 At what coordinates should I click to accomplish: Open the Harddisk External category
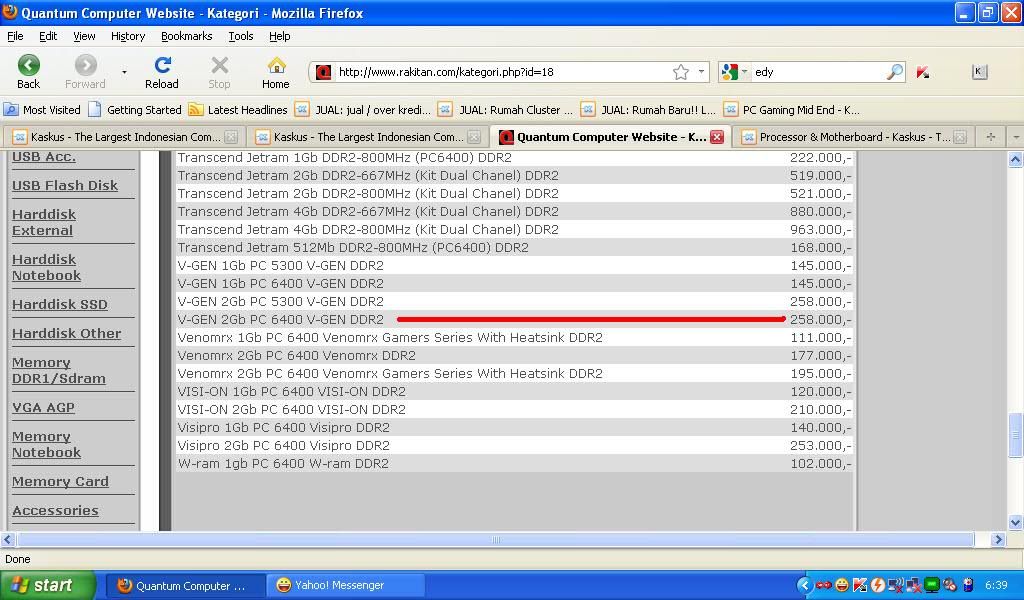(x=44, y=223)
